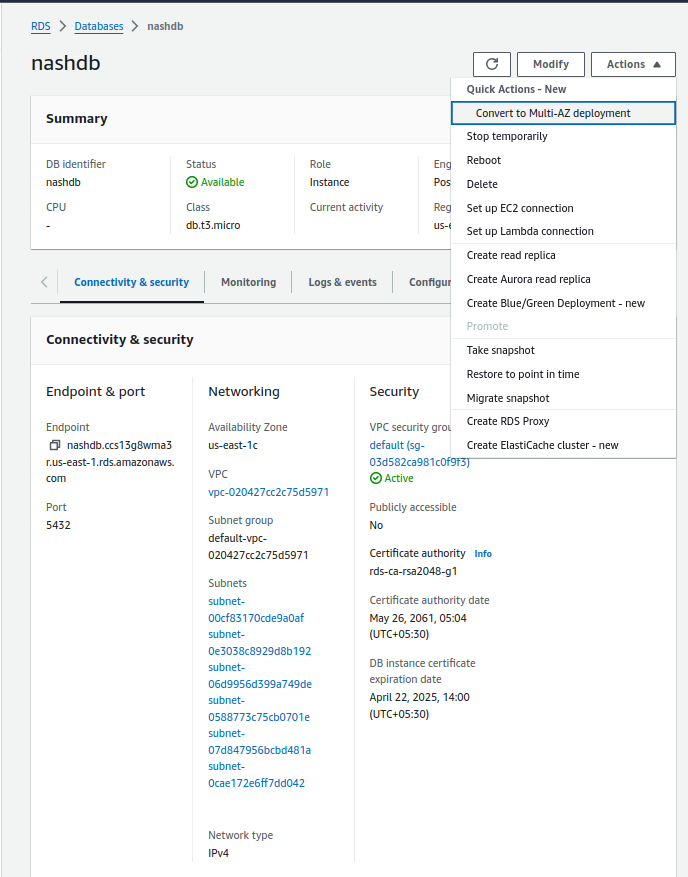This screenshot has width=688, height=877.
Task: Choose Stop temporarily from Actions menu
Action: pos(507,136)
